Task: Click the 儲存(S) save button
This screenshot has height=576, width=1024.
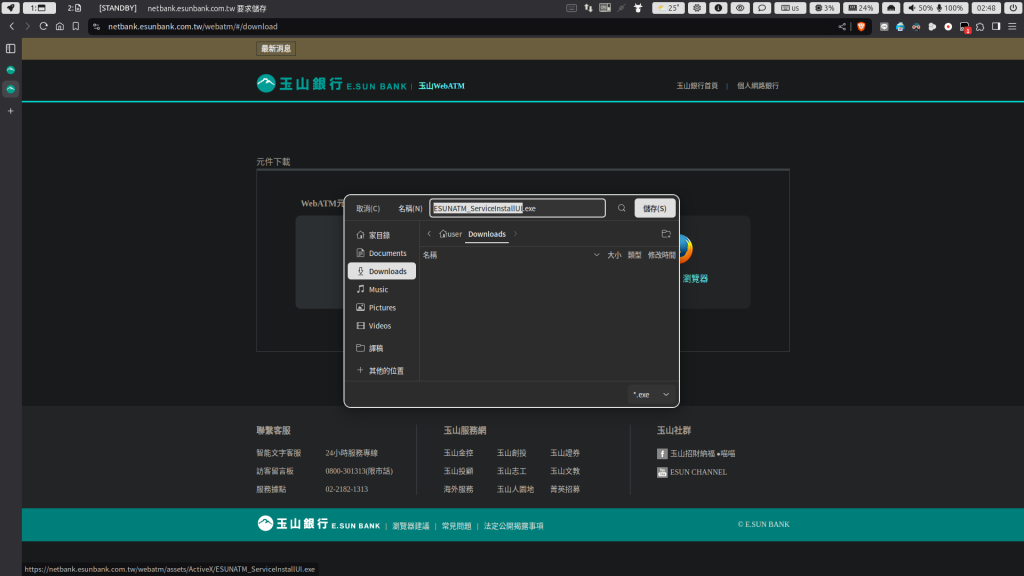Action: (x=654, y=208)
